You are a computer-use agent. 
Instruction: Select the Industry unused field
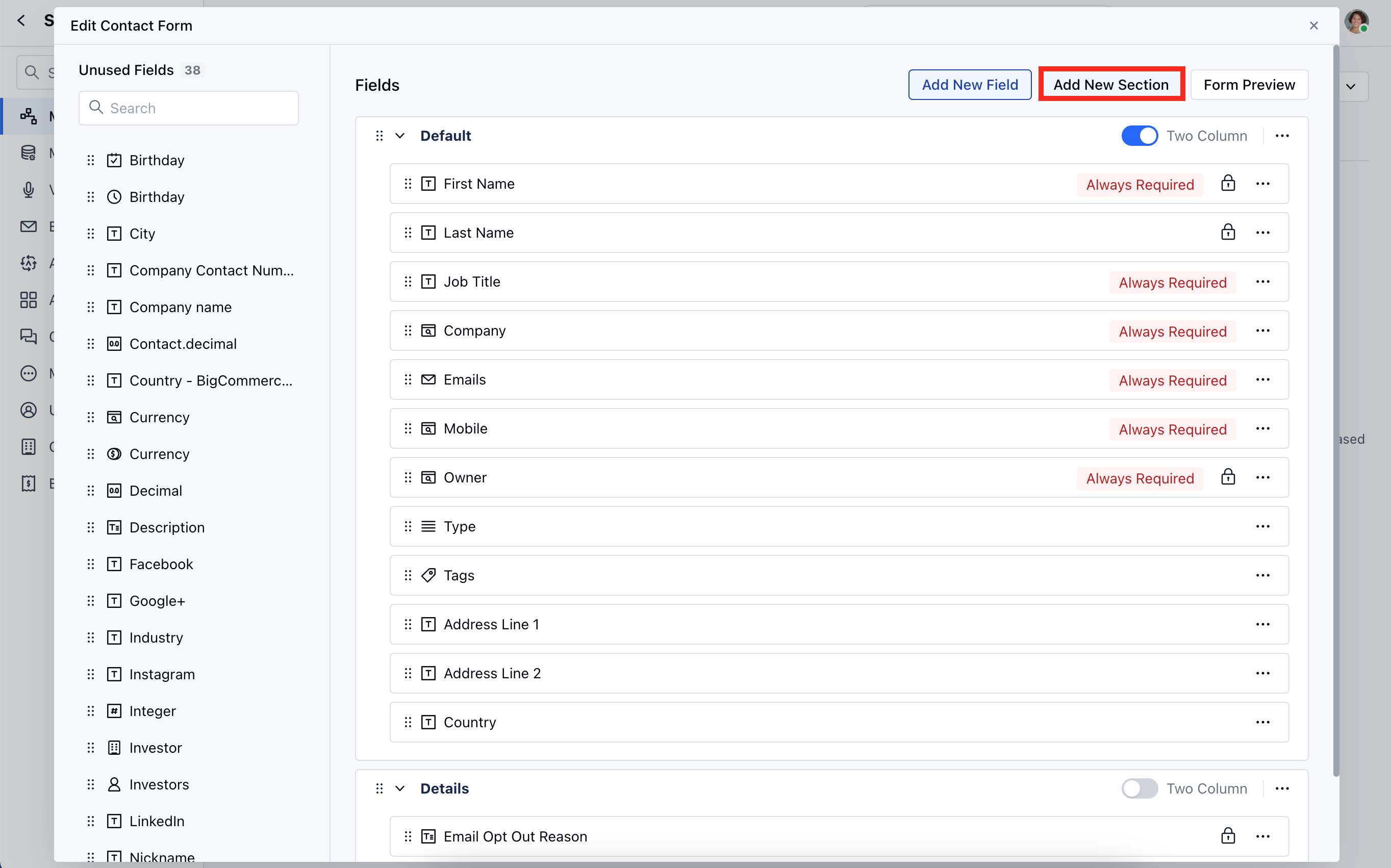(x=156, y=638)
